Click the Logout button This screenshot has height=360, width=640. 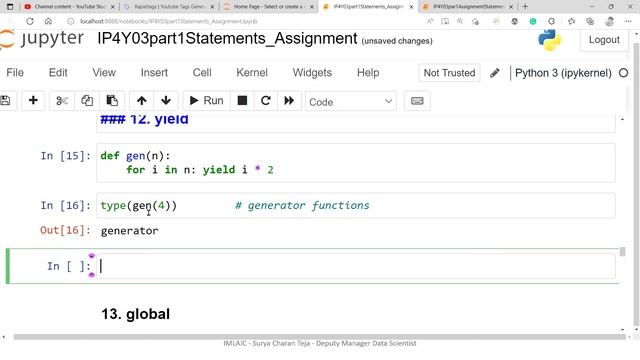pos(604,40)
